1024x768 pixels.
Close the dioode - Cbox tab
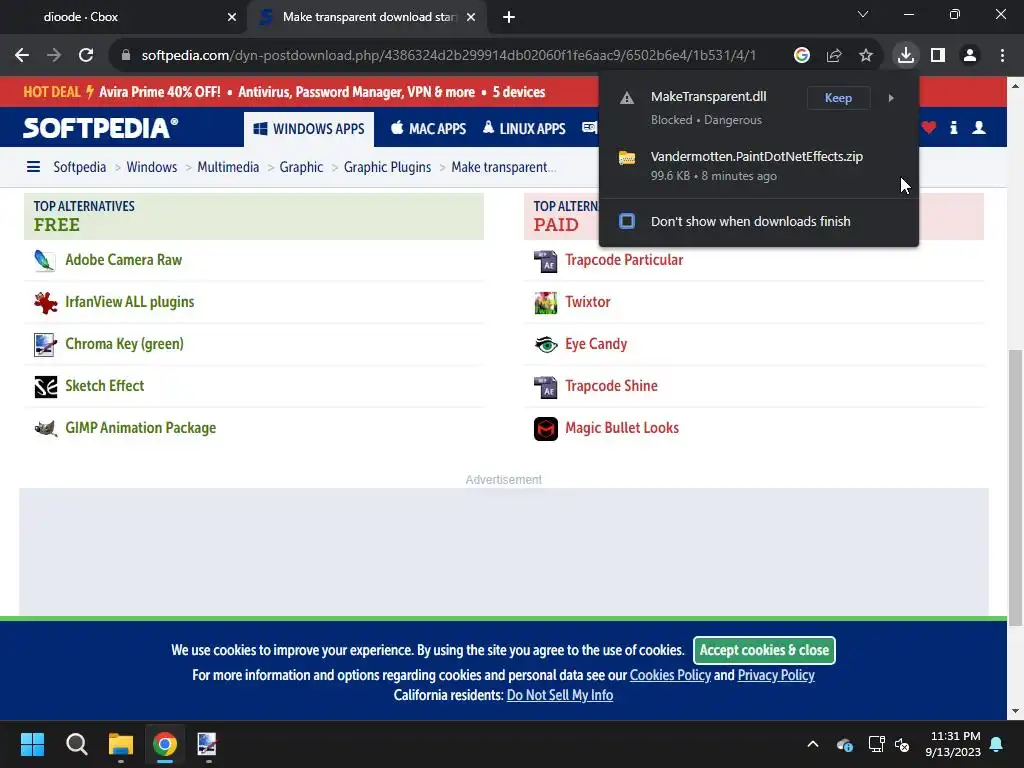click(231, 18)
